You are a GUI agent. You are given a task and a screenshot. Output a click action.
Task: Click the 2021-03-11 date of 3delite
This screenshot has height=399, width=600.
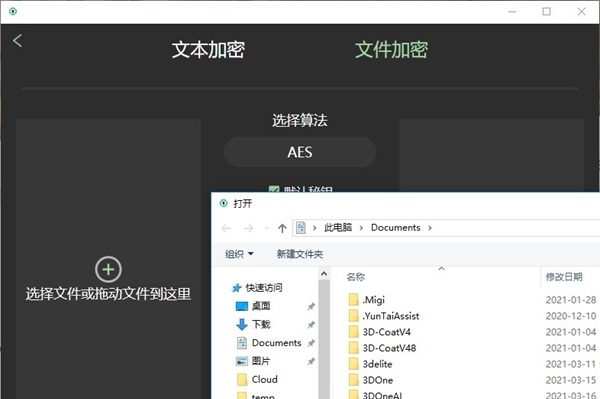(571, 364)
